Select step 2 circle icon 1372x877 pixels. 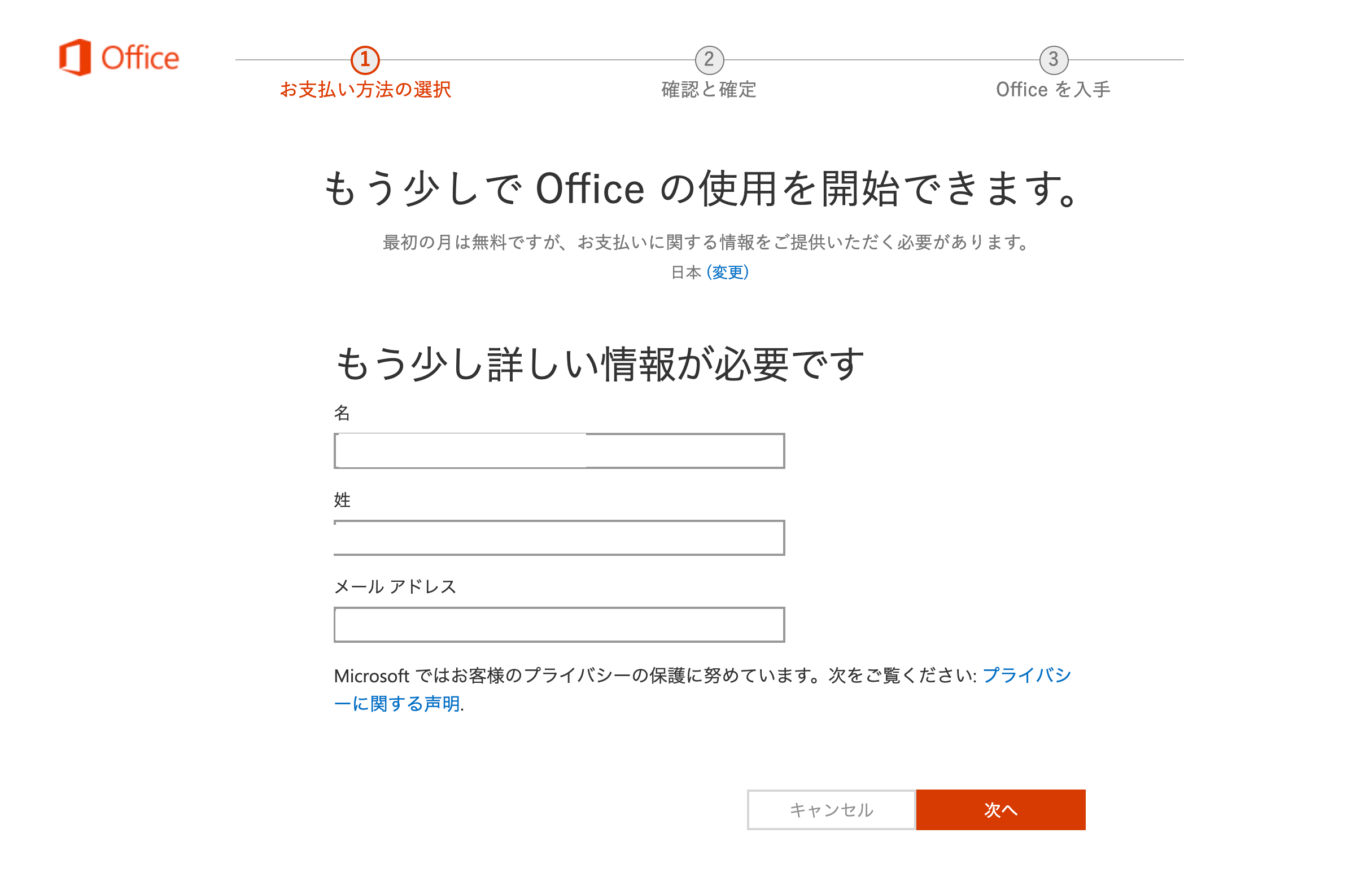709,60
